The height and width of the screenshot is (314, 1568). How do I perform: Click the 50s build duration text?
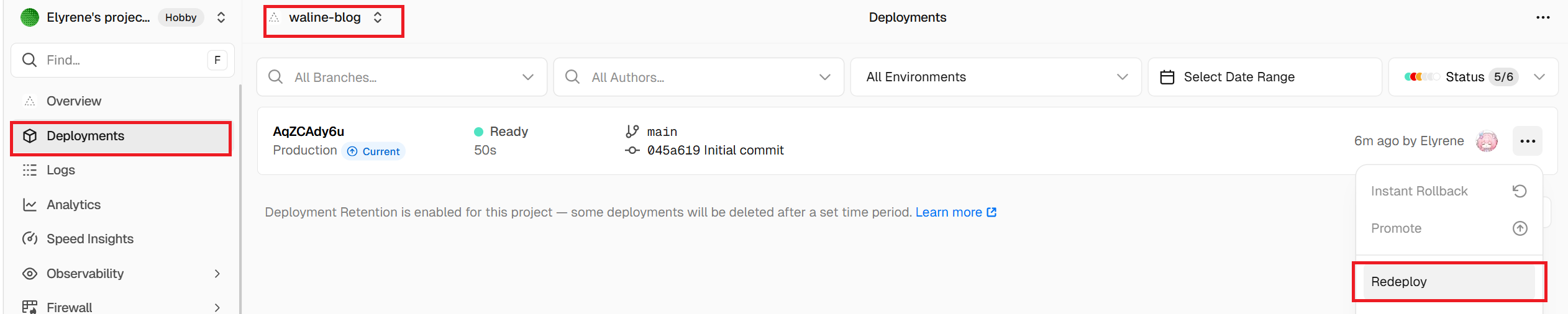point(485,150)
